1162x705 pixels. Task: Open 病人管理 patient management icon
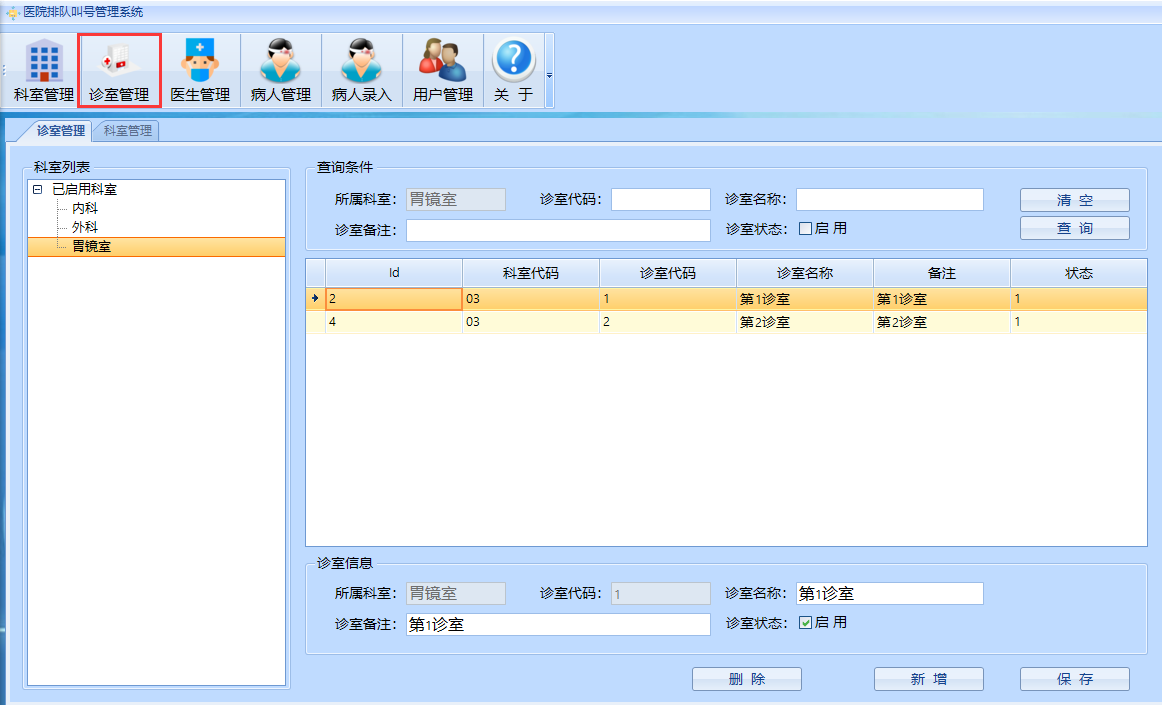click(x=281, y=70)
